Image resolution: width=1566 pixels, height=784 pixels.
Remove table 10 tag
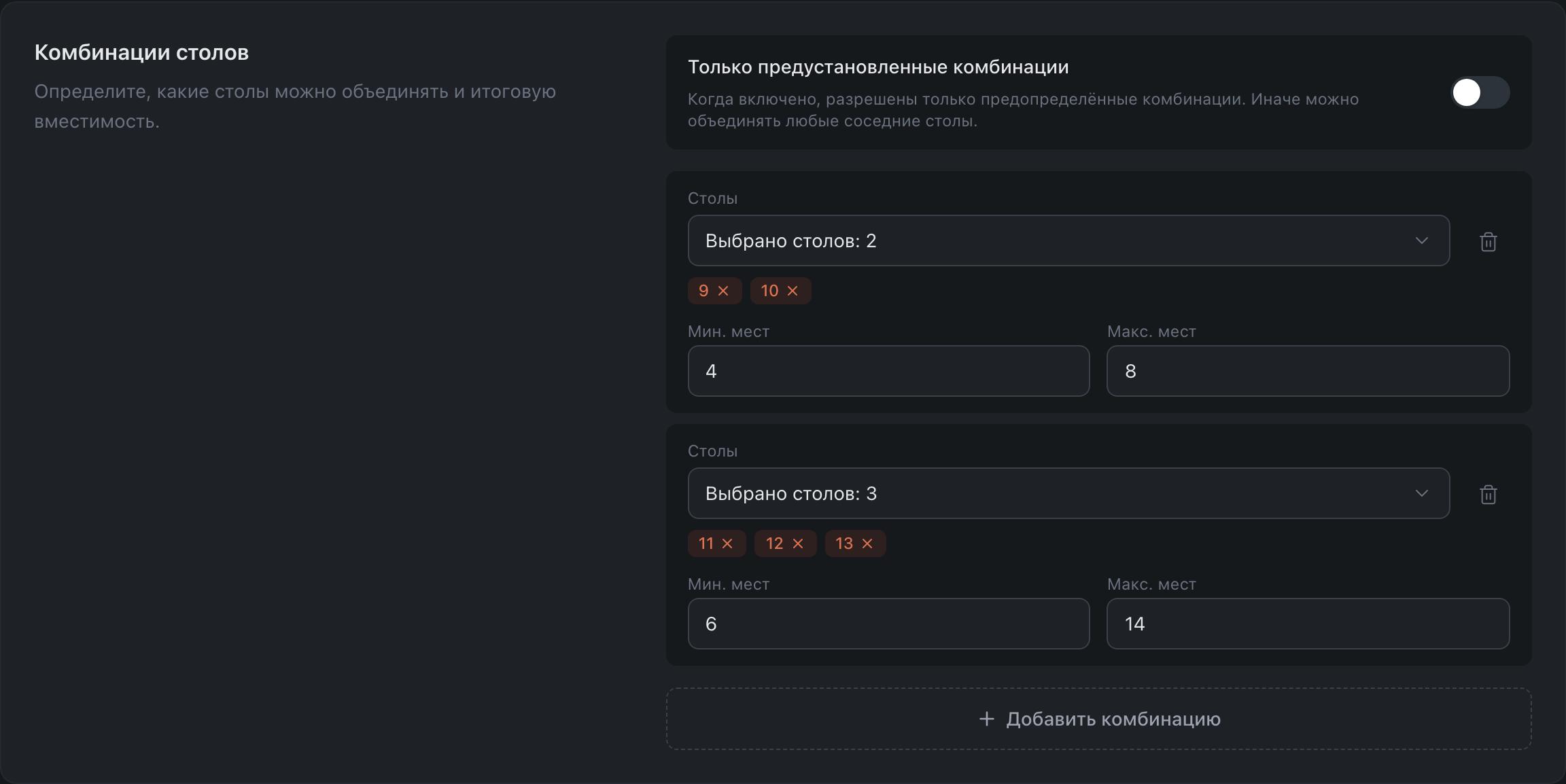click(x=793, y=291)
